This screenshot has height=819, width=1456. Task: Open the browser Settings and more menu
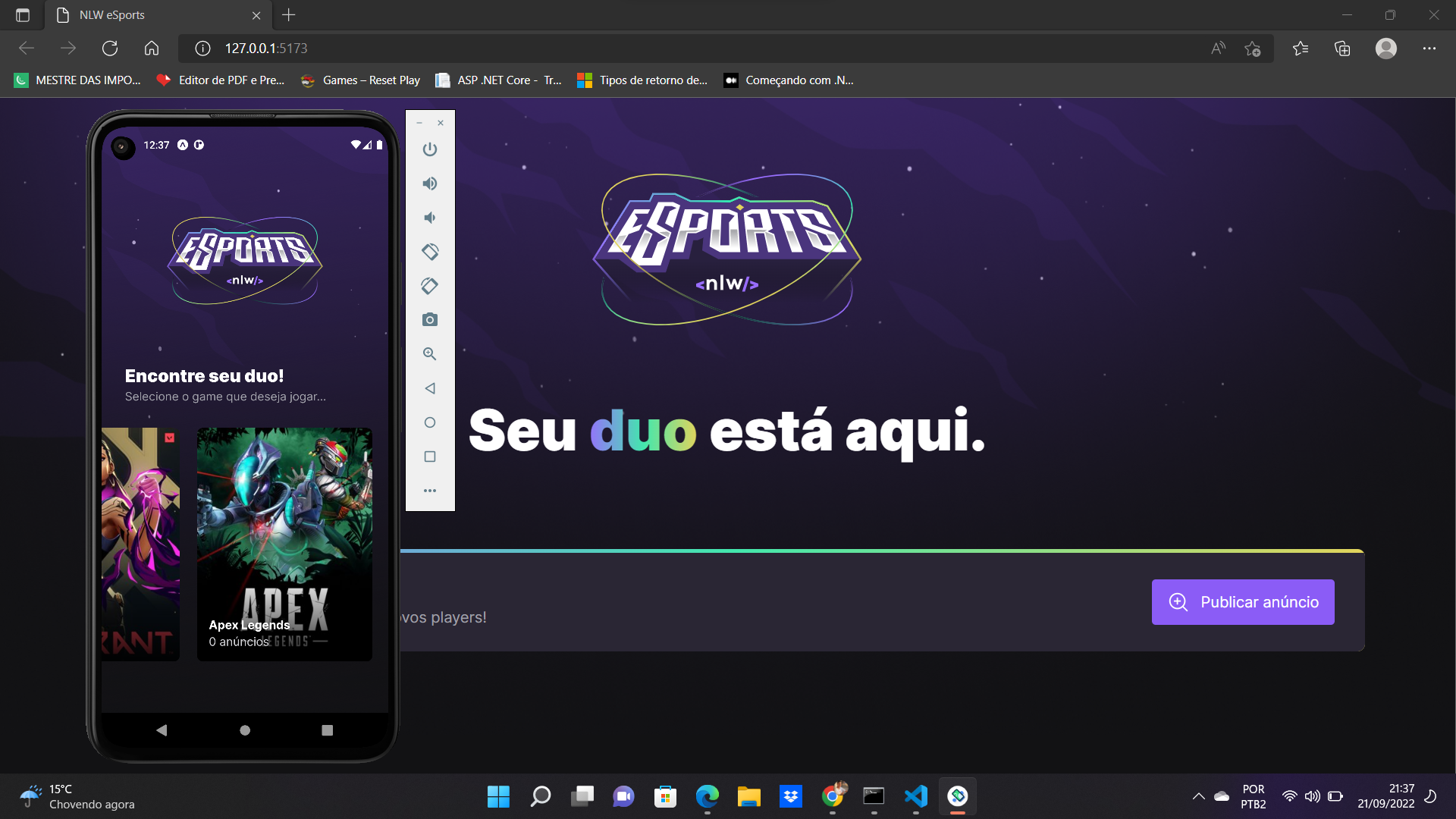pyautogui.click(x=1430, y=48)
